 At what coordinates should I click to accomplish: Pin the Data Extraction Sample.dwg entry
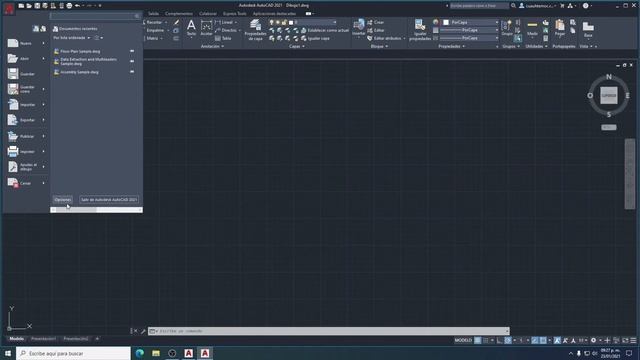[x=132, y=61]
